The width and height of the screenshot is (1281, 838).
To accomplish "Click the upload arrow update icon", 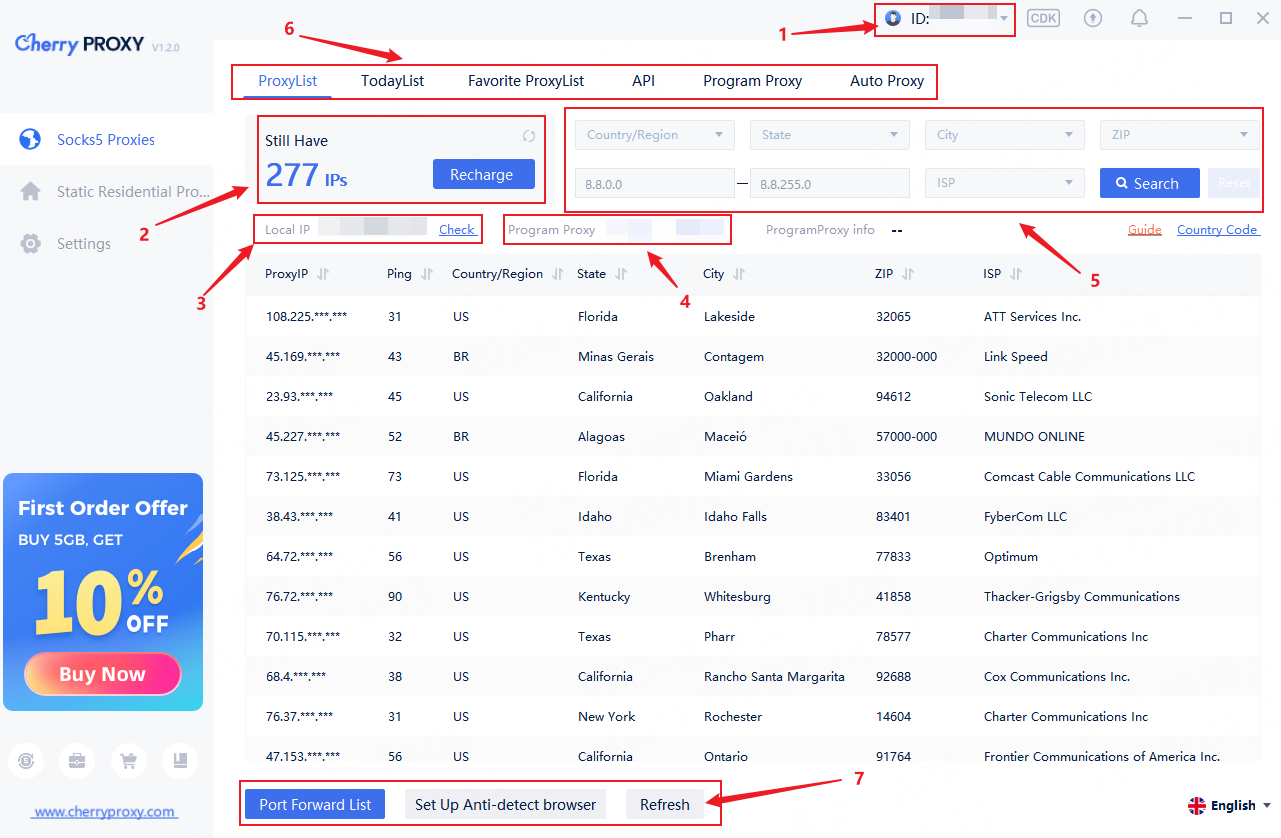I will [1092, 18].
